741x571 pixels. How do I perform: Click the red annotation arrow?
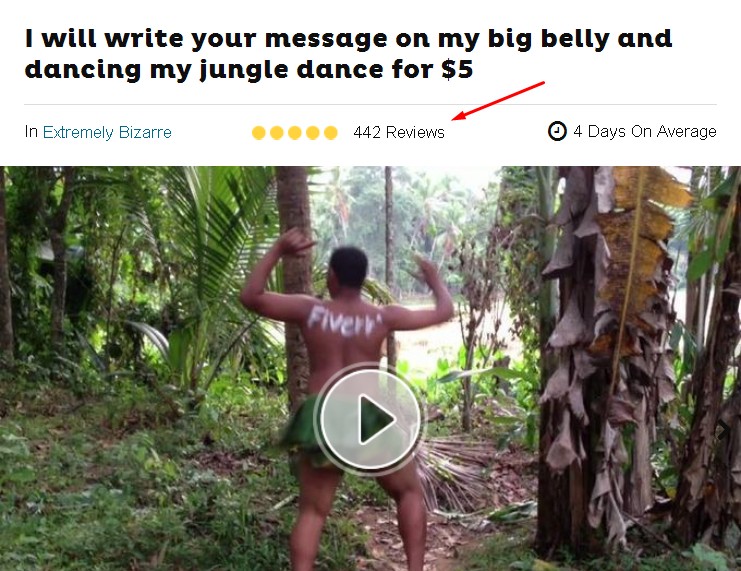pyautogui.click(x=498, y=101)
